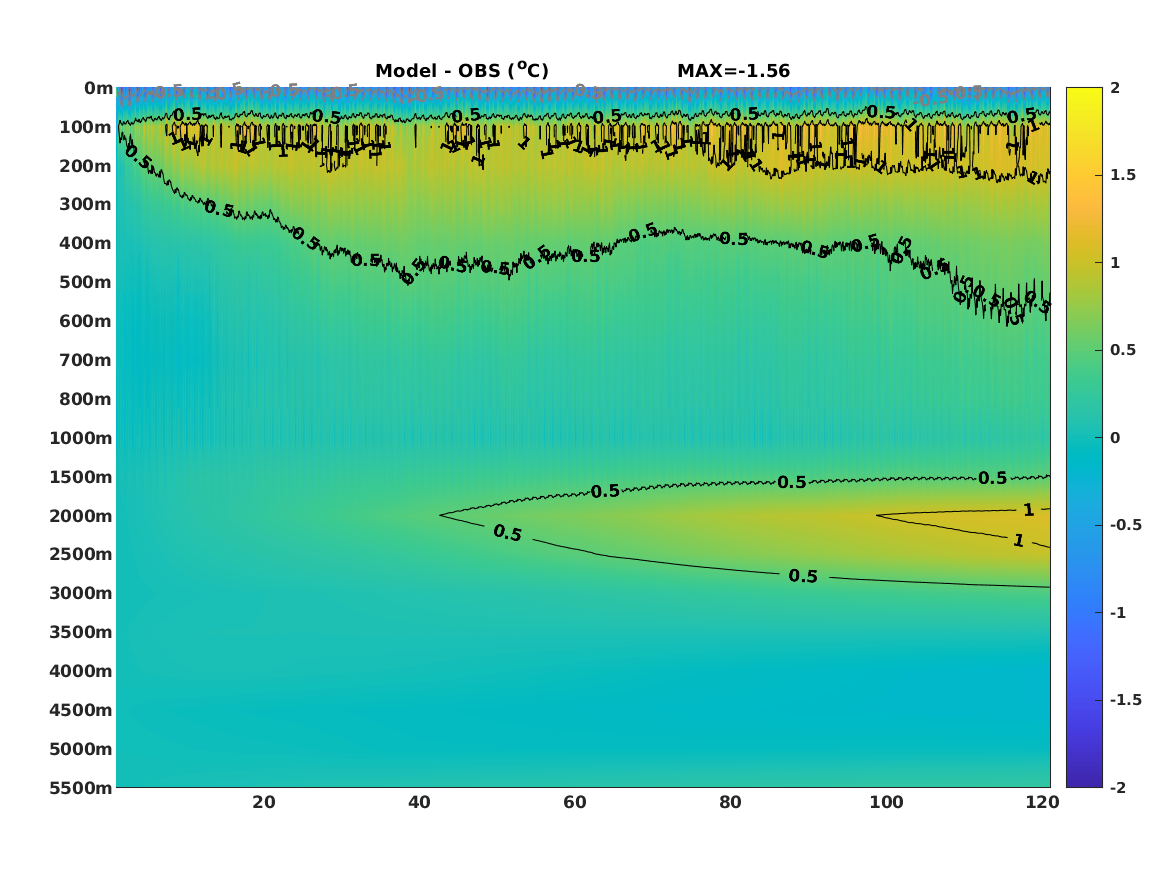Click the colorbar tick label "-1"
This screenshot has width=1167, height=875.
tap(1118, 612)
